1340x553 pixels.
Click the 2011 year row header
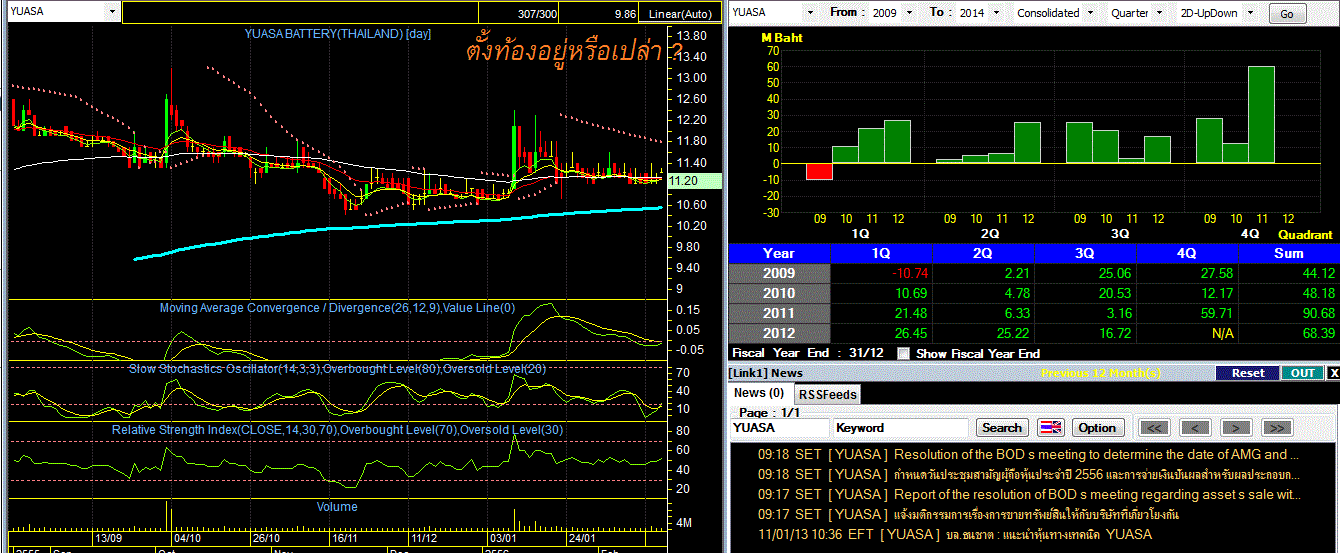(779, 313)
